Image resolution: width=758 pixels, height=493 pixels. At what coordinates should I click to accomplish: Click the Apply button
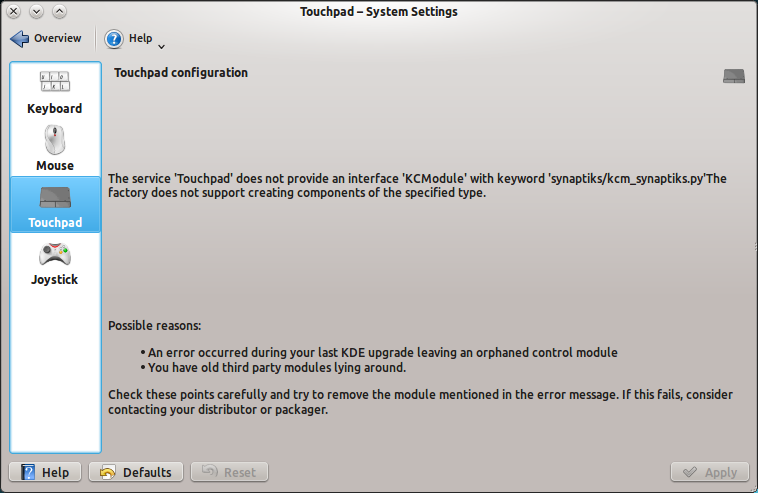click(x=710, y=472)
